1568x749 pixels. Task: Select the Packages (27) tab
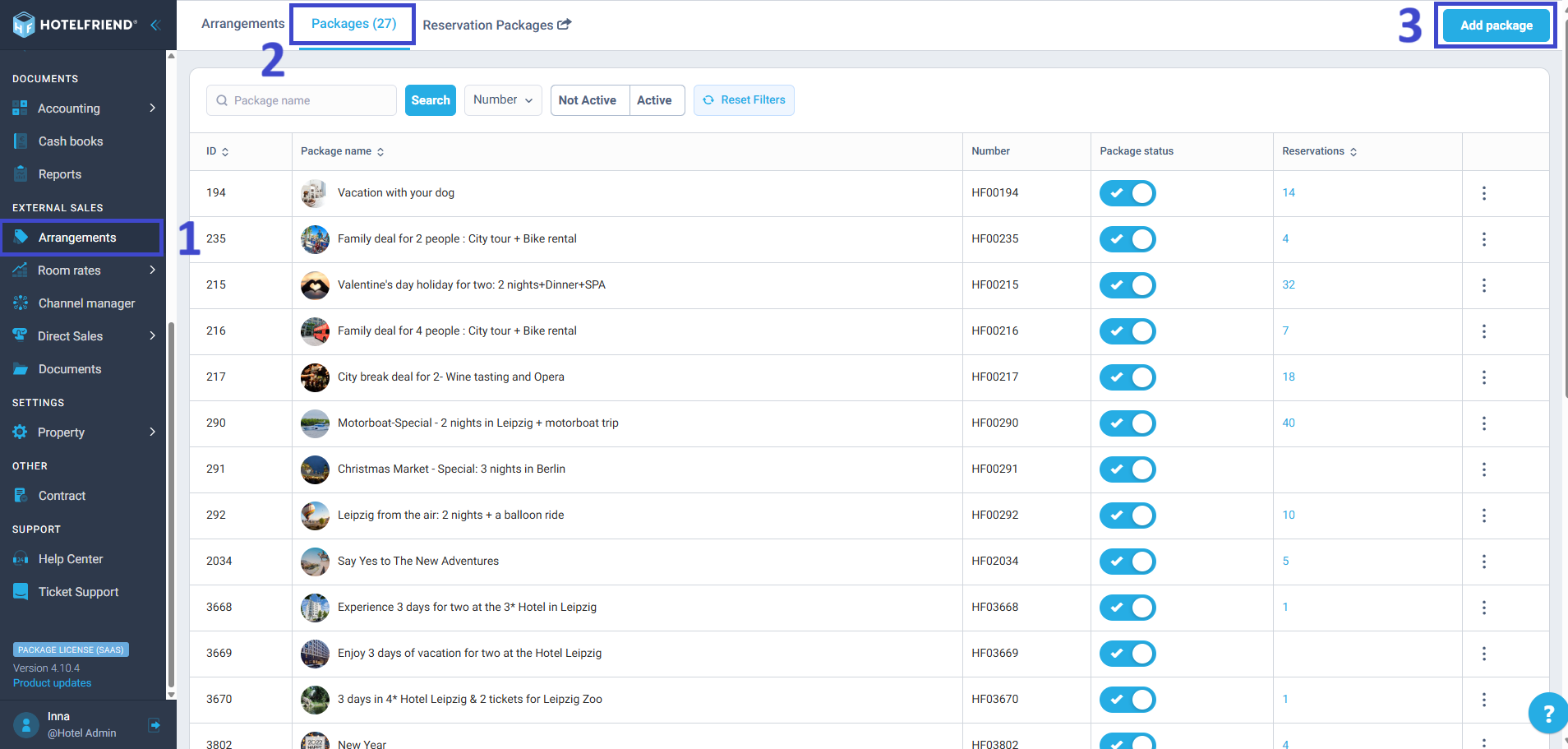pos(353,24)
